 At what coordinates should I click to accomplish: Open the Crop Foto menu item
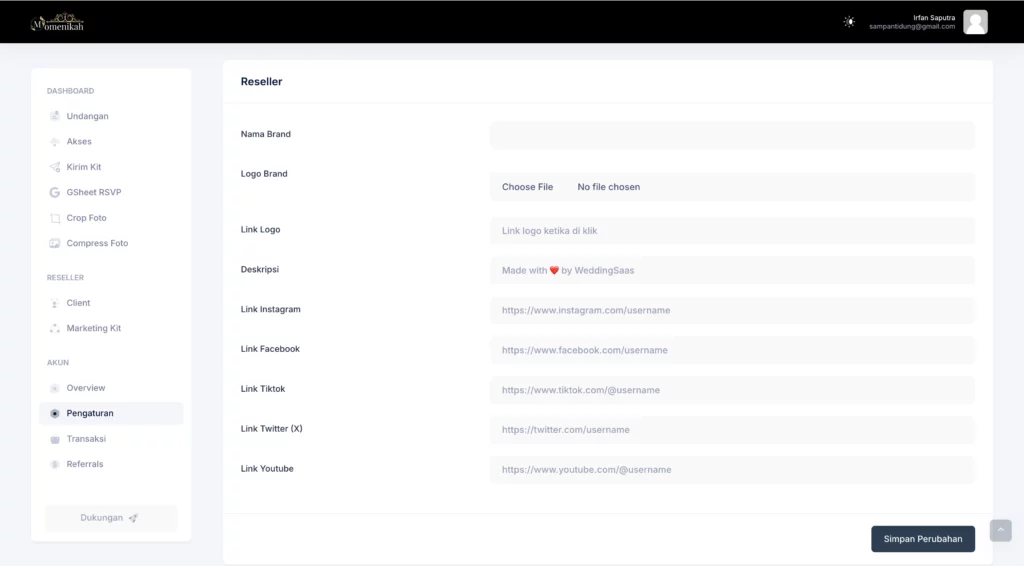(x=111, y=218)
